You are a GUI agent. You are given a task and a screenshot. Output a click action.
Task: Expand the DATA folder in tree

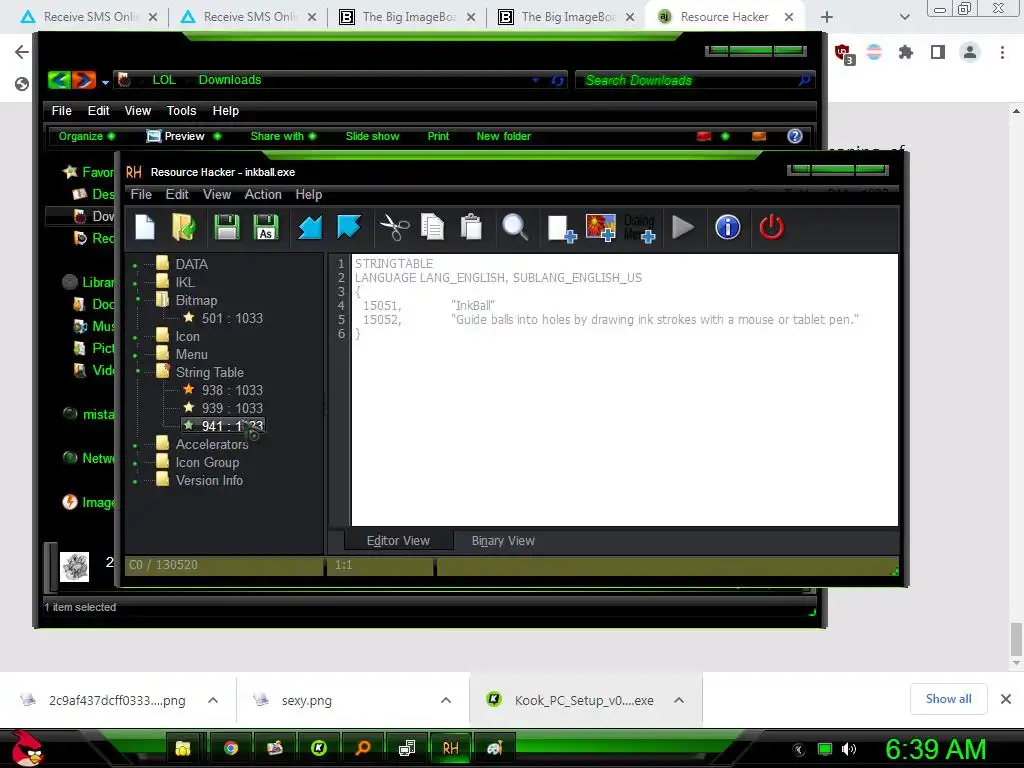(x=135, y=265)
